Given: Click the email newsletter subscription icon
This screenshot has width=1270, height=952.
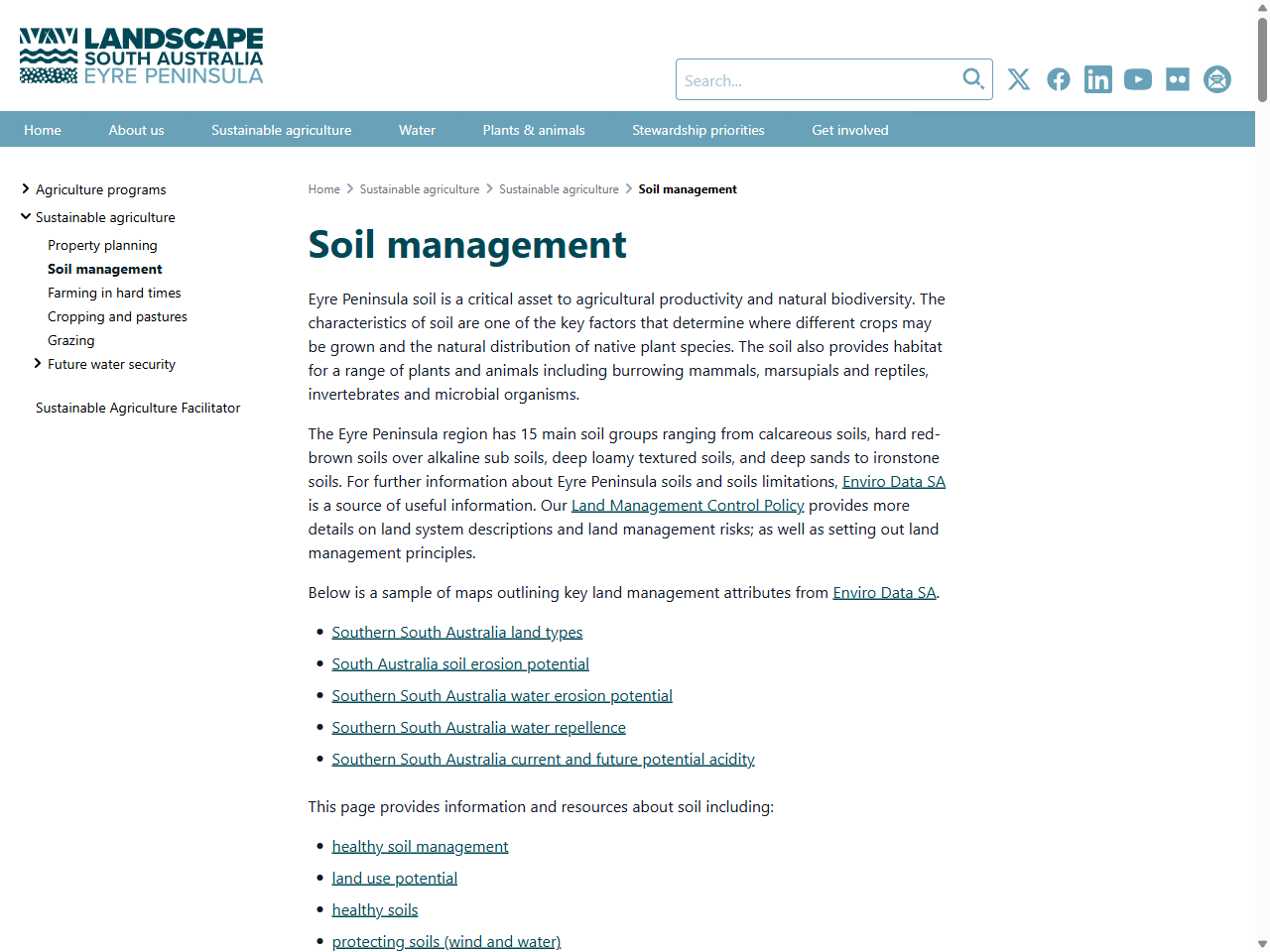Looking at the screenshot, I should point(1216,79).
